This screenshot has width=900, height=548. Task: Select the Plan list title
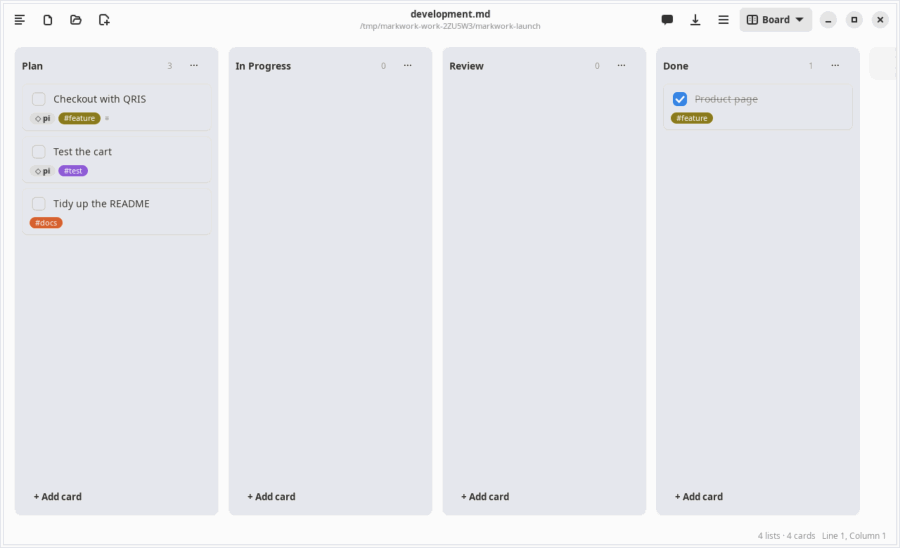(32, 66)
